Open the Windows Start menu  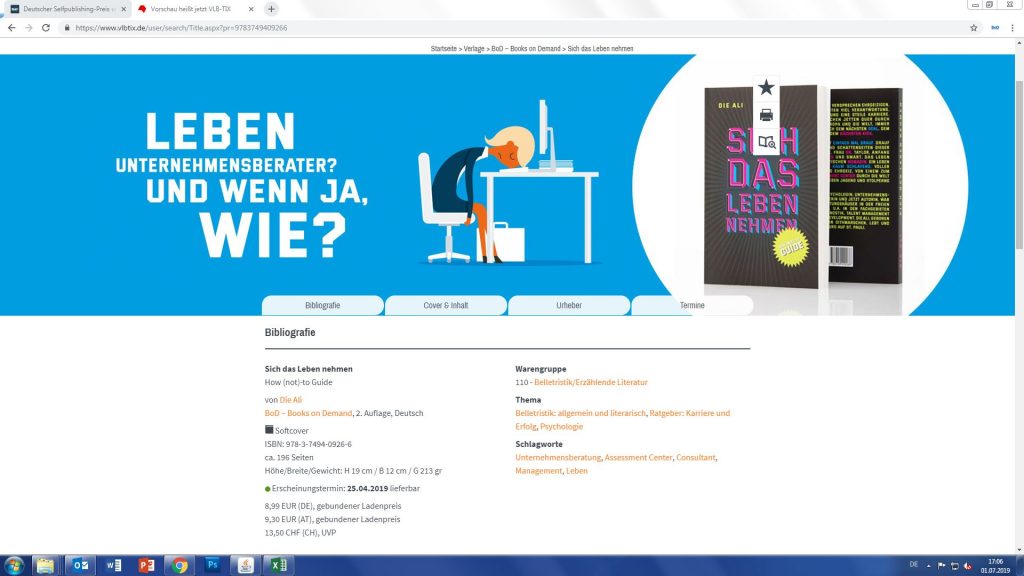click(x=14, y=566)
